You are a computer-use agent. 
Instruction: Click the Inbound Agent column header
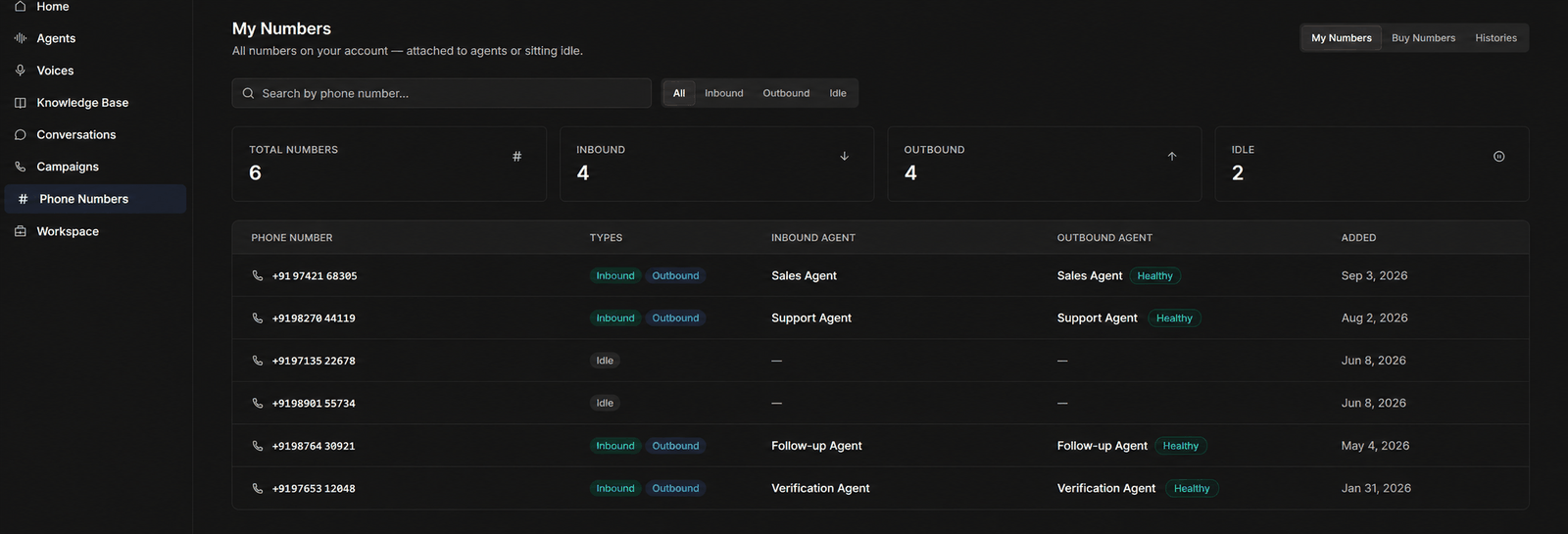(813, 238)
